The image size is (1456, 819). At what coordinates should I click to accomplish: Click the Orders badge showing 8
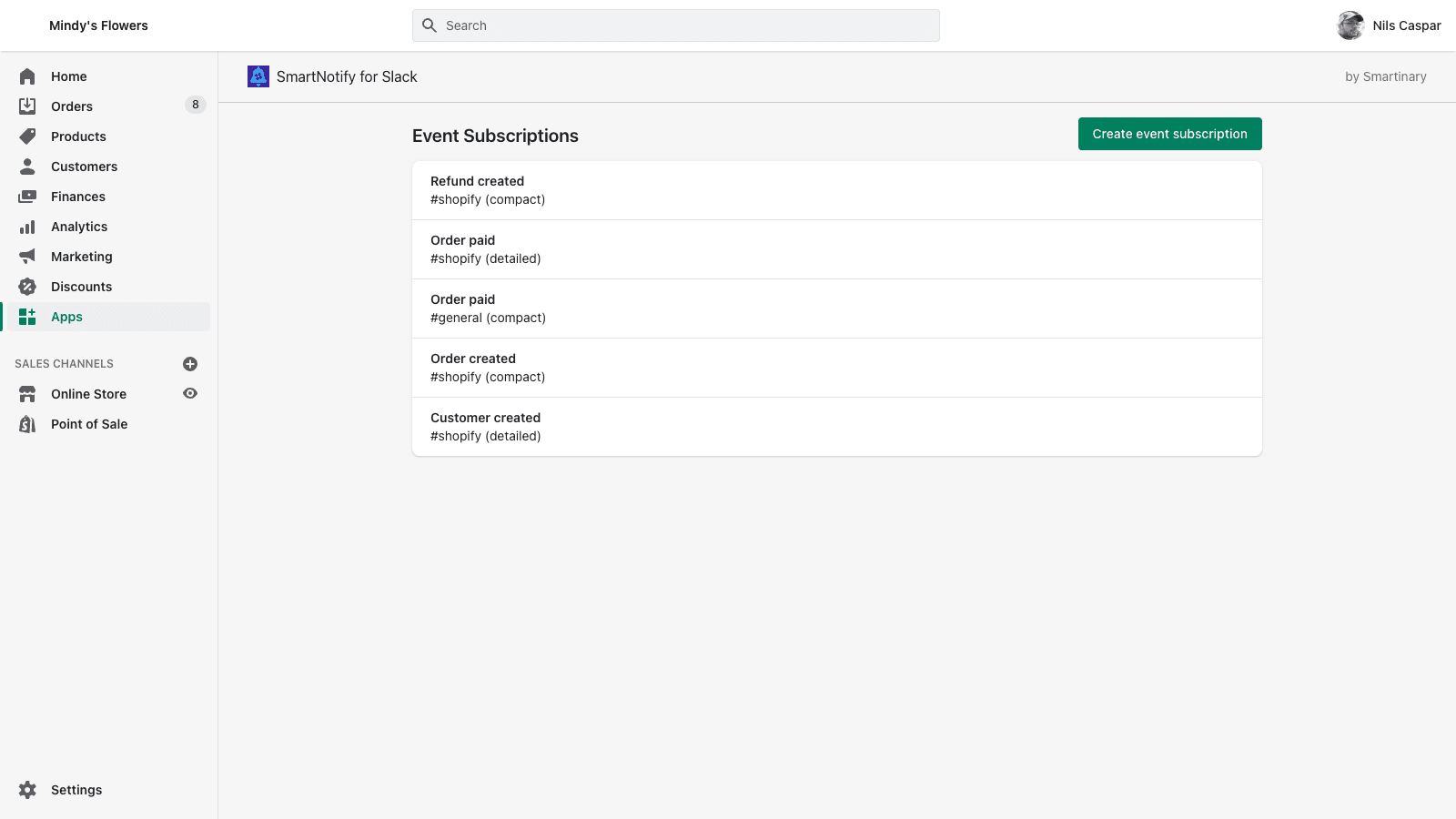click(195, 105)
